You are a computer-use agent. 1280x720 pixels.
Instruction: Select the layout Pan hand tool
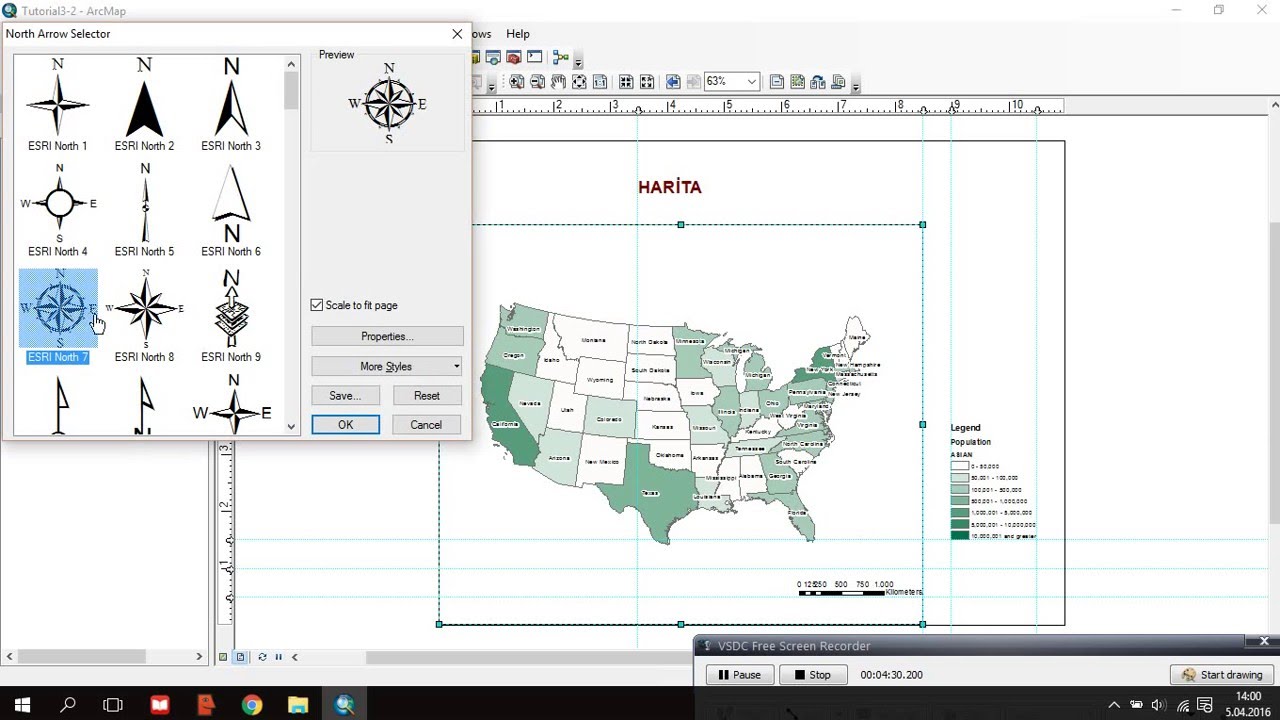(x=558, y=82)
